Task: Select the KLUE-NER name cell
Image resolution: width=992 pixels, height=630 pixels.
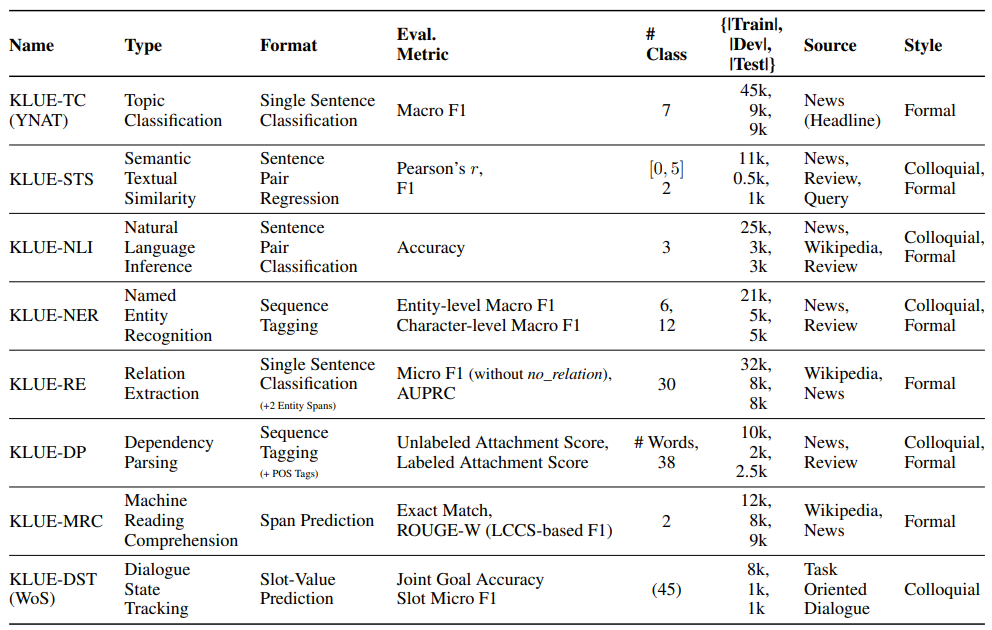Action: tap(54, 315)
